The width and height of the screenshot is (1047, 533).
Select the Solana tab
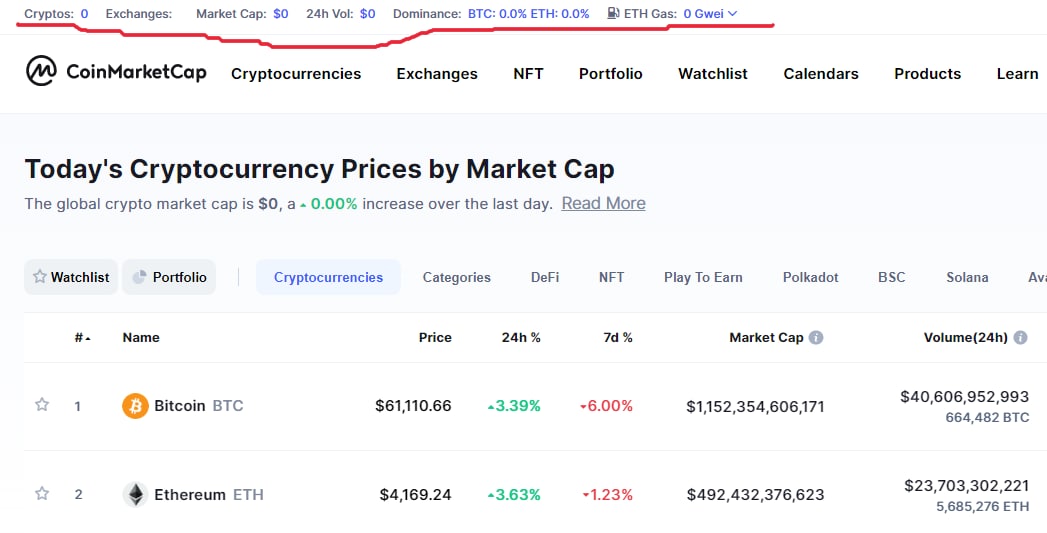point(967,277)
